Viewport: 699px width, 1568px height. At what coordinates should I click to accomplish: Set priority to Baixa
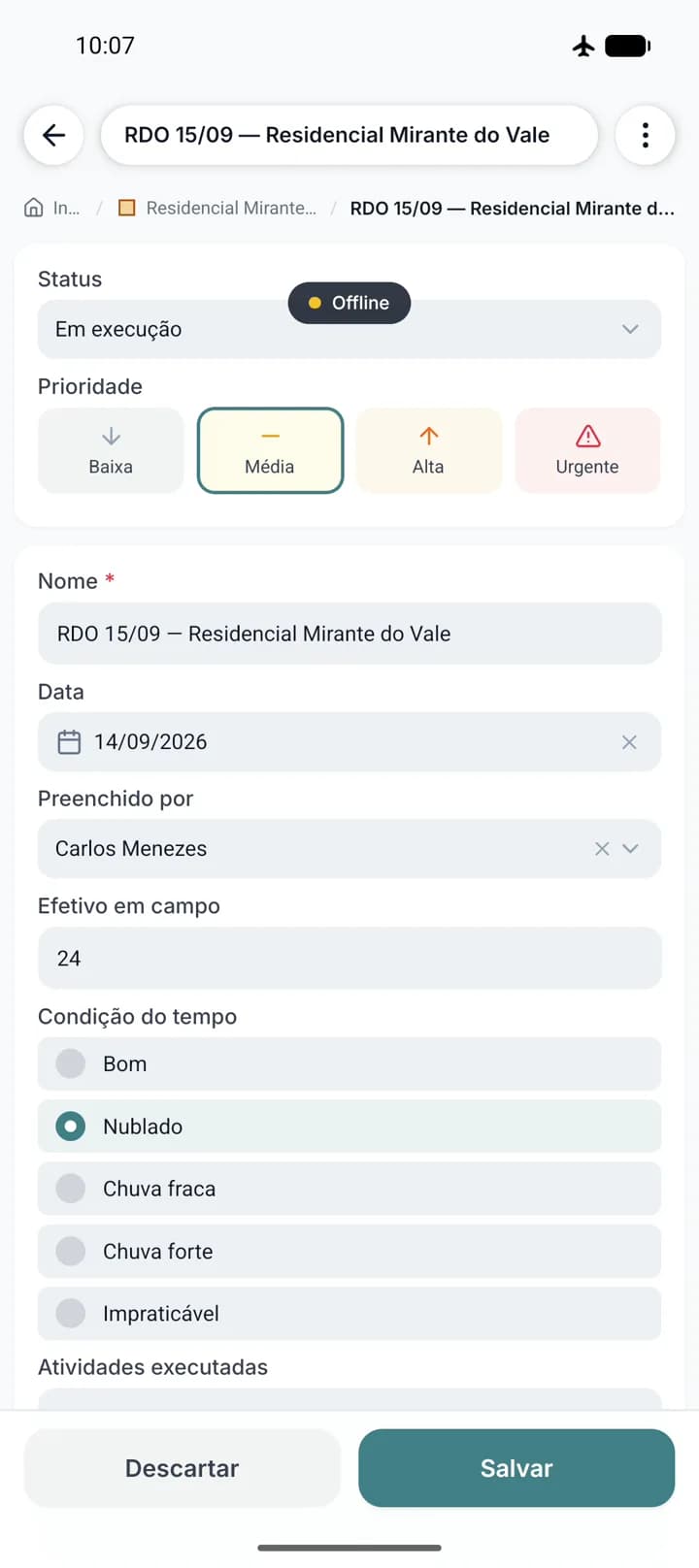(x=111, y=450)
